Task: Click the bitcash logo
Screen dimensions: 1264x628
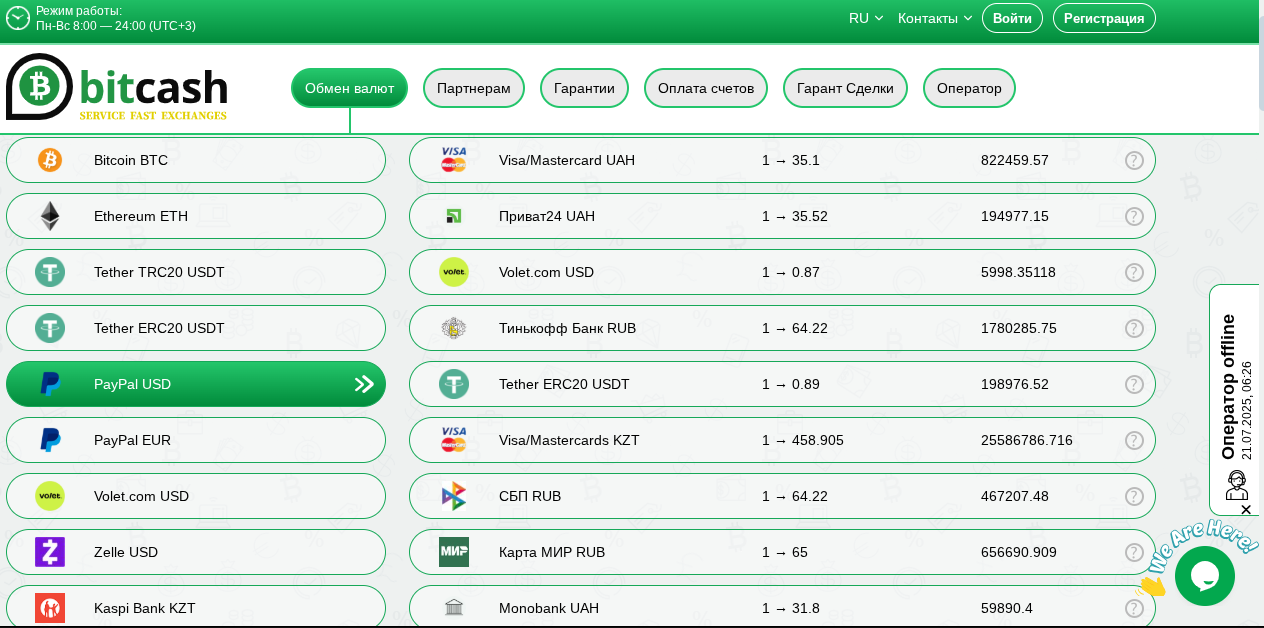Action: tap(117, 87)
